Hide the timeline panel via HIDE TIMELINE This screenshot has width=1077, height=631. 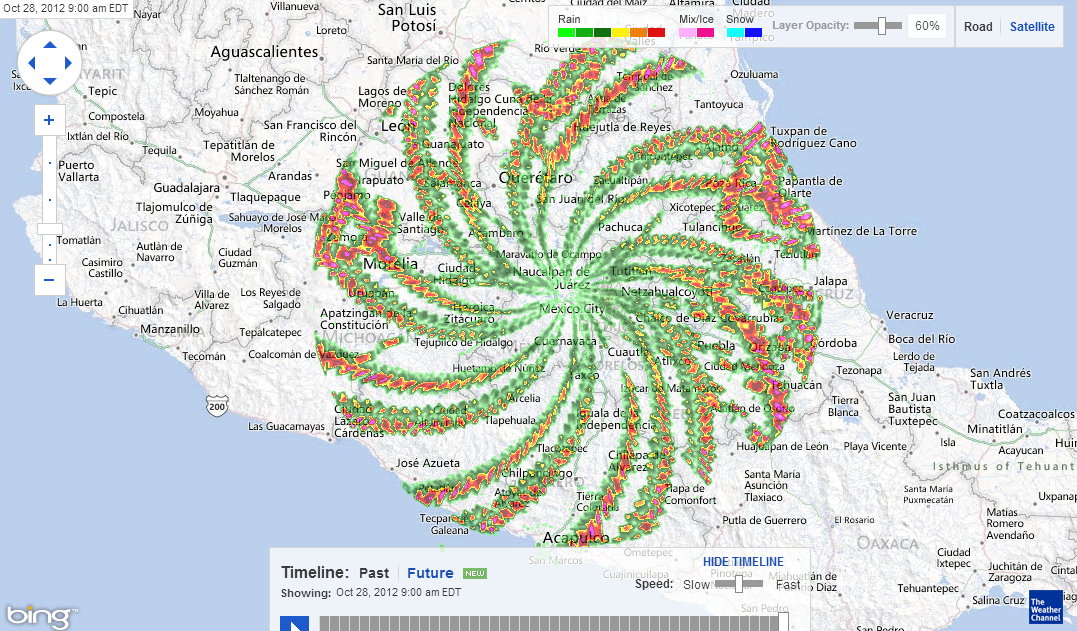[743, 561]
